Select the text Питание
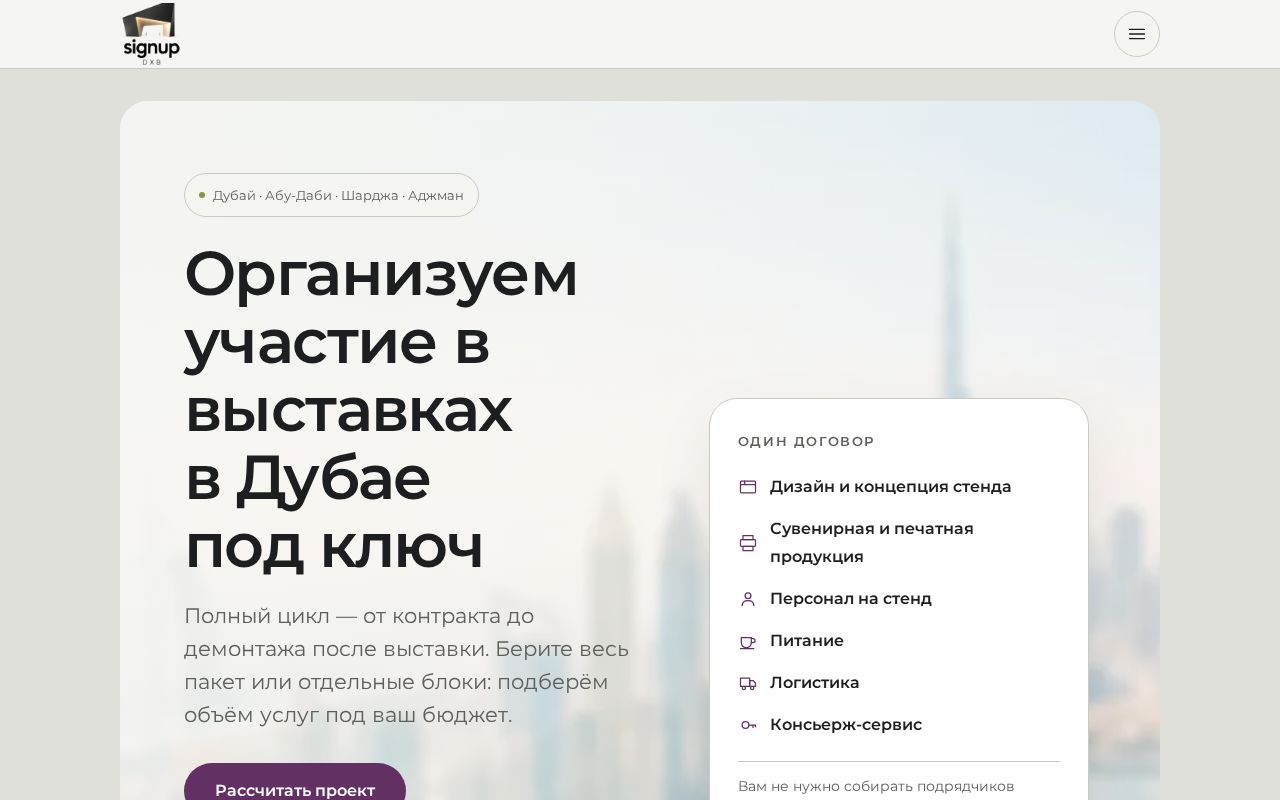The width and height of the screenshot is (1280, 800). pos(806,641)
